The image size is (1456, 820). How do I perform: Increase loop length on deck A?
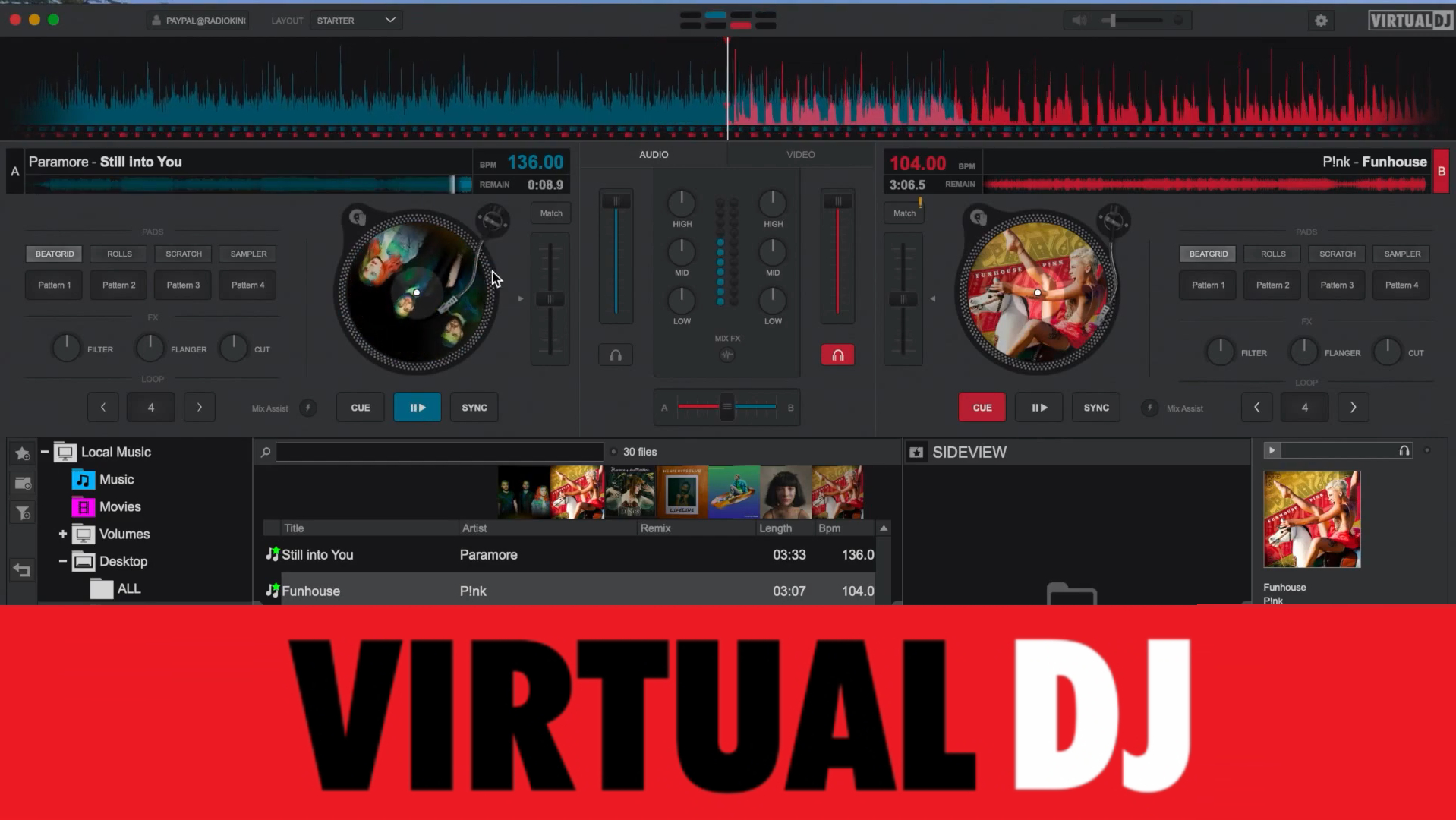(x=200, y=408)
